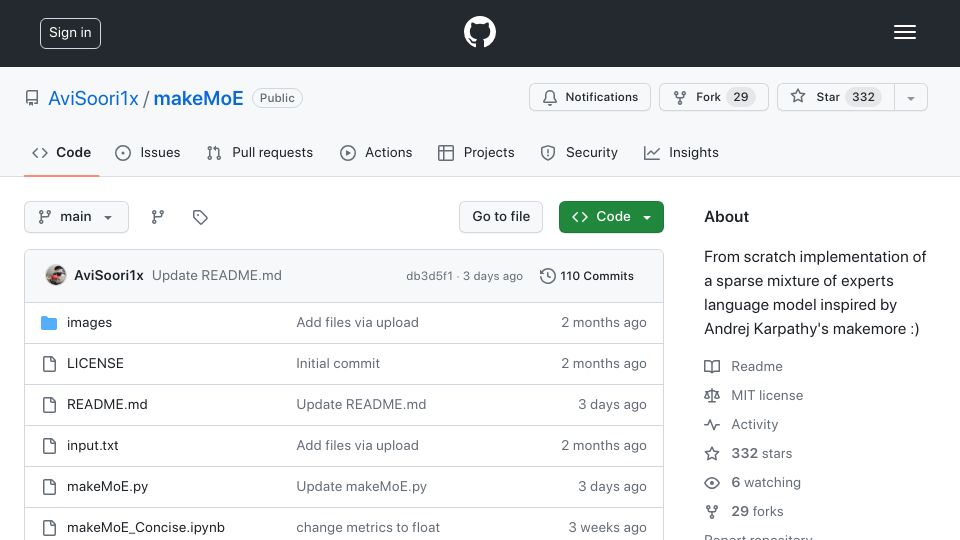The height and width of the screenshot is (540, 960).
Task: Open the makeMoE repository link
Action: tap(198, 98)
